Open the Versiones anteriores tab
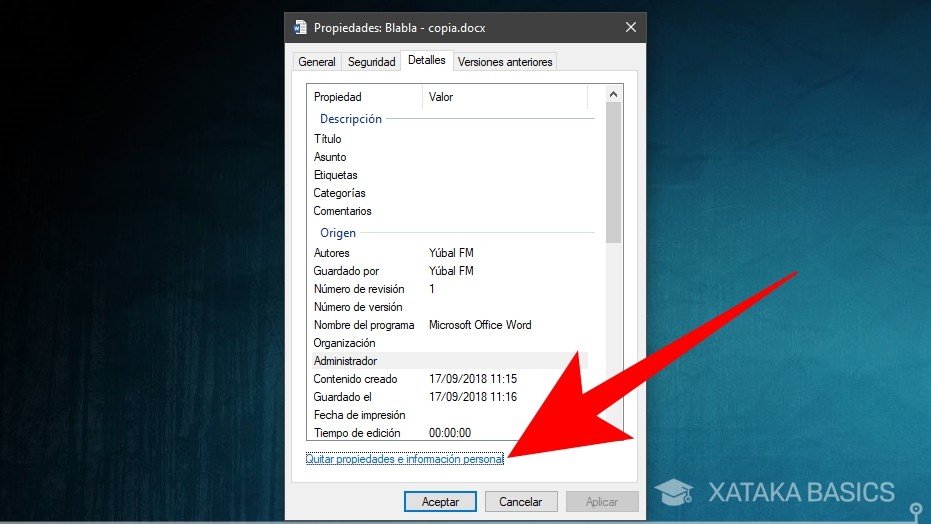 (505, 62)
